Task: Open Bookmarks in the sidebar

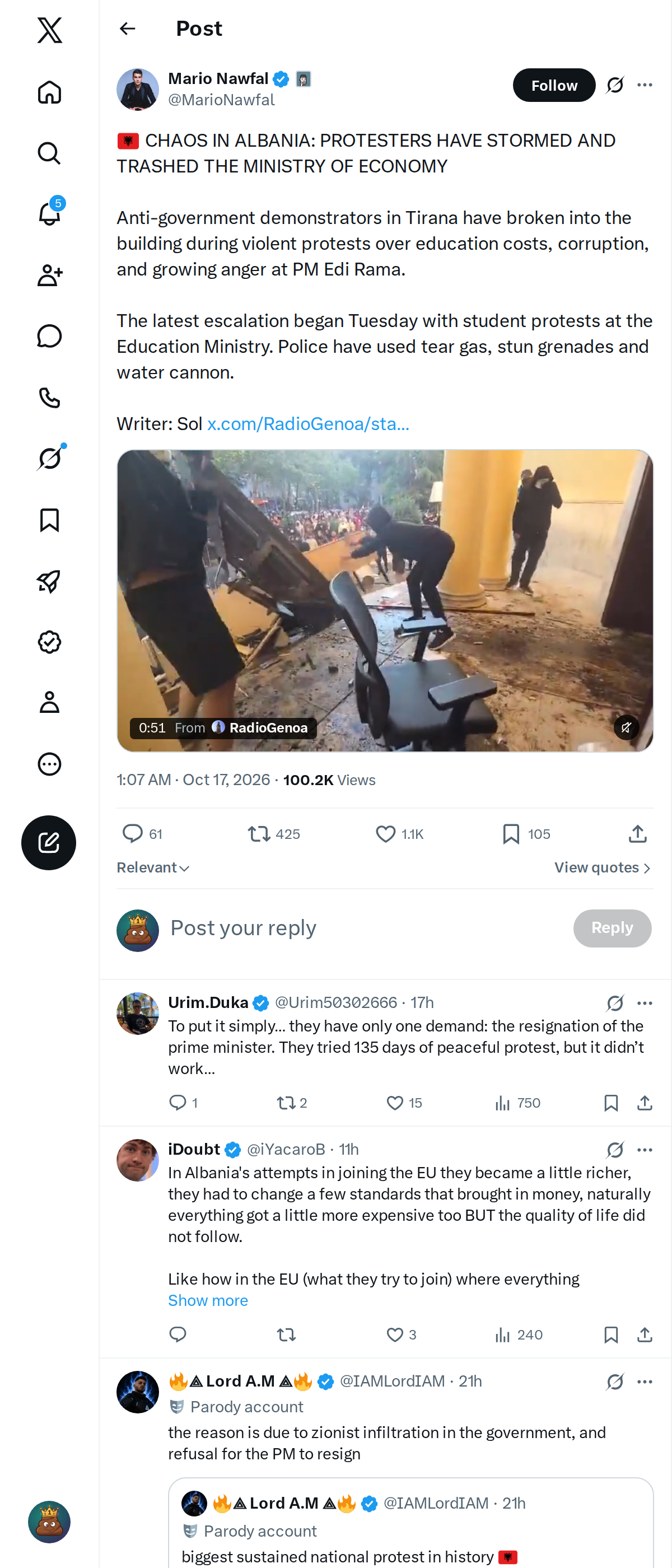Action: tap(49, 520)
